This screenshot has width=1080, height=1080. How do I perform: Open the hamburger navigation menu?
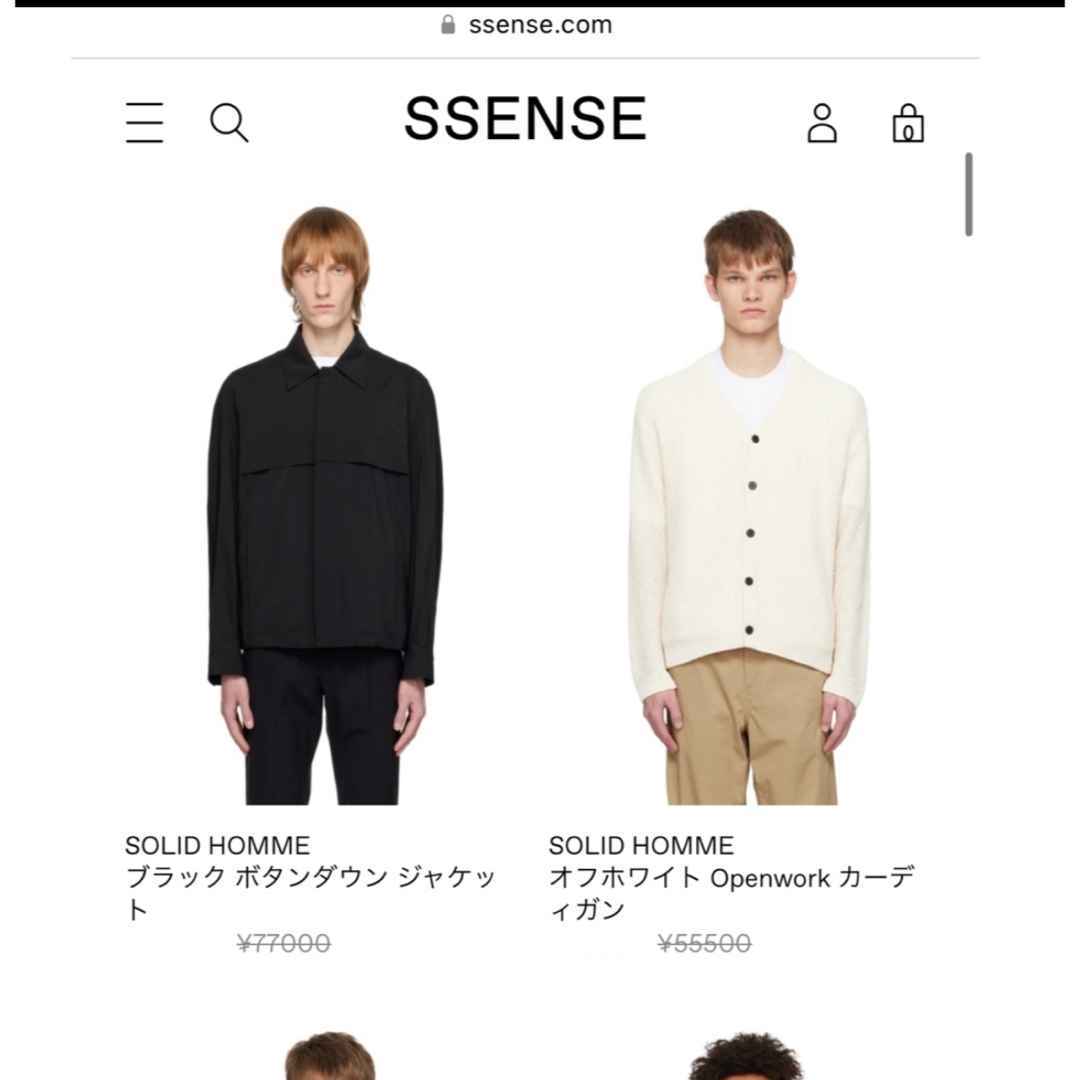pos(145,123)
